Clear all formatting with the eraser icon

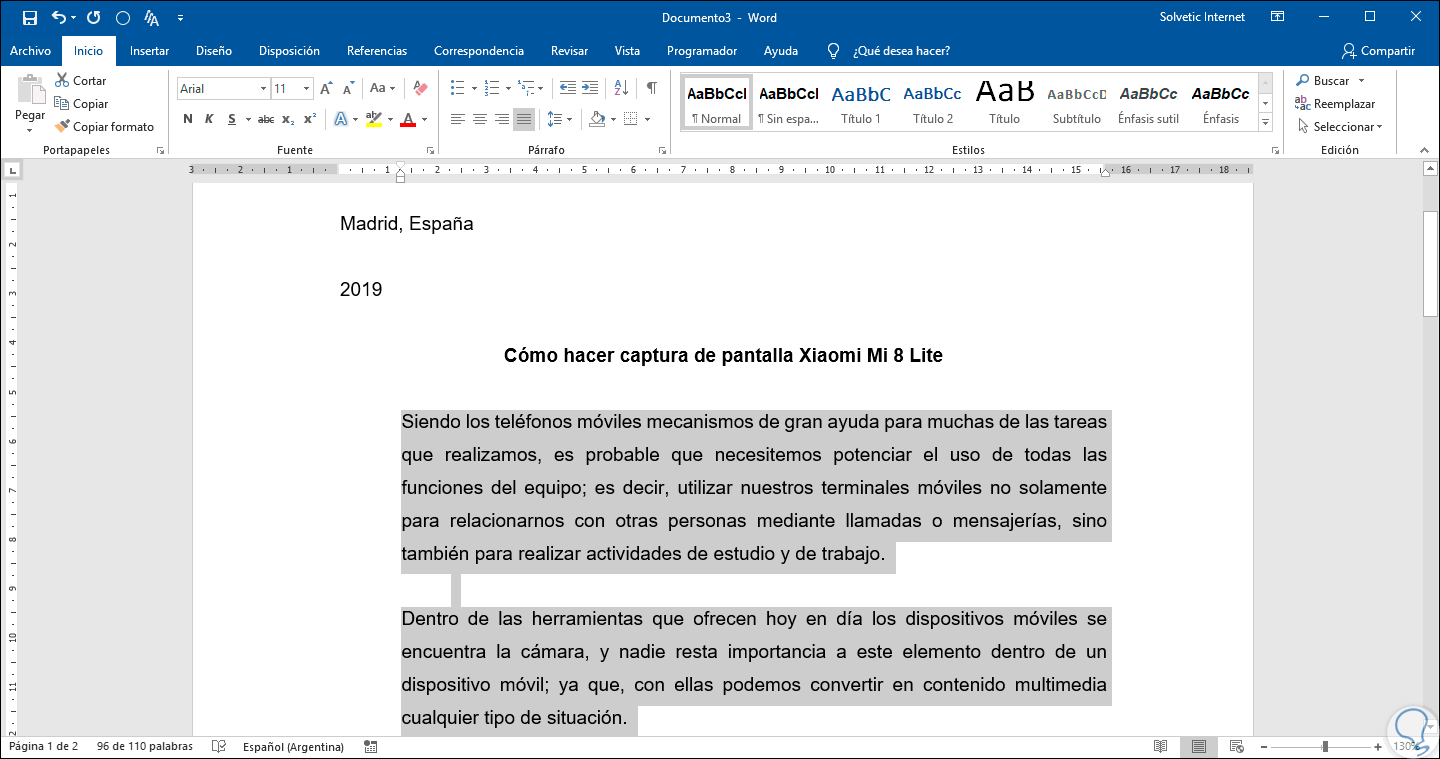point(420,89)
